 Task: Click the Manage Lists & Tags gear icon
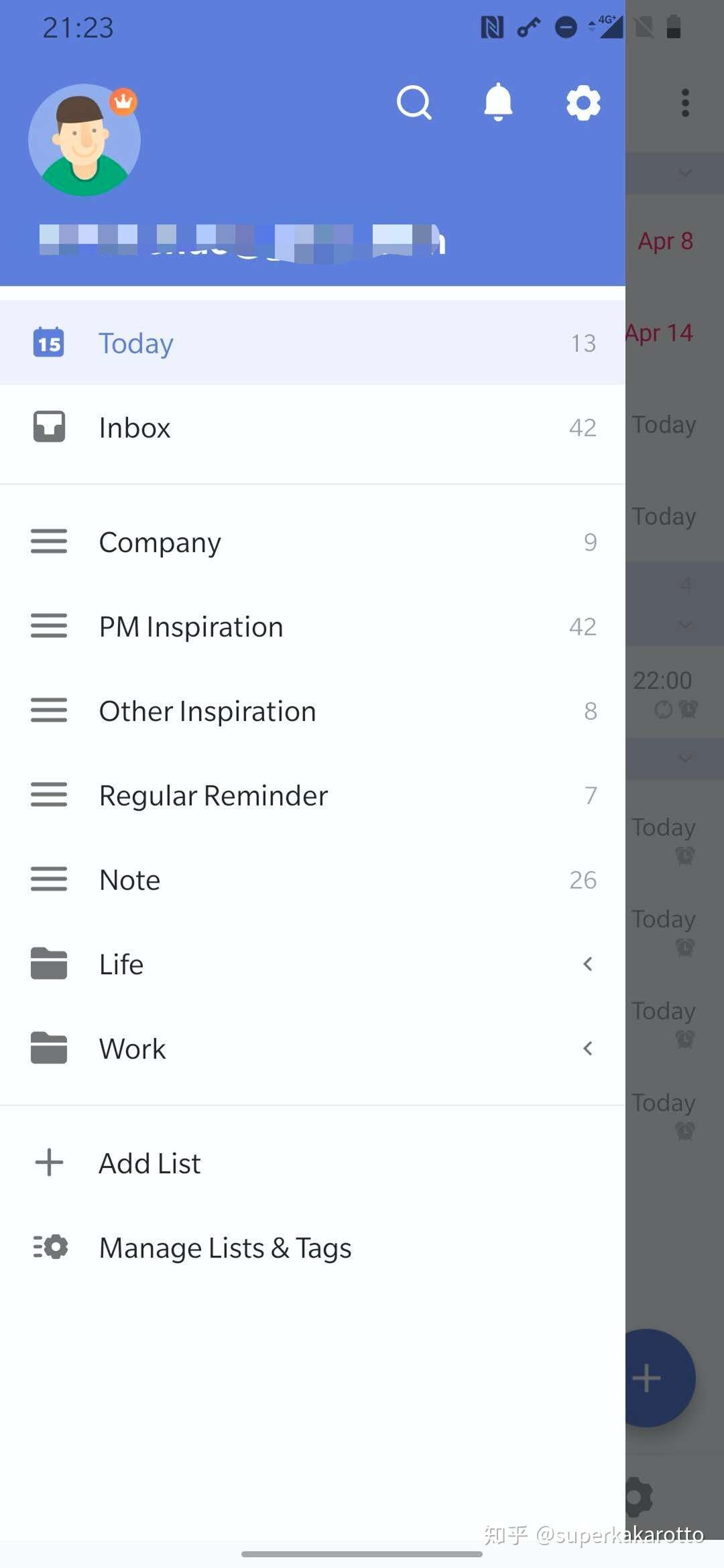50,1247
